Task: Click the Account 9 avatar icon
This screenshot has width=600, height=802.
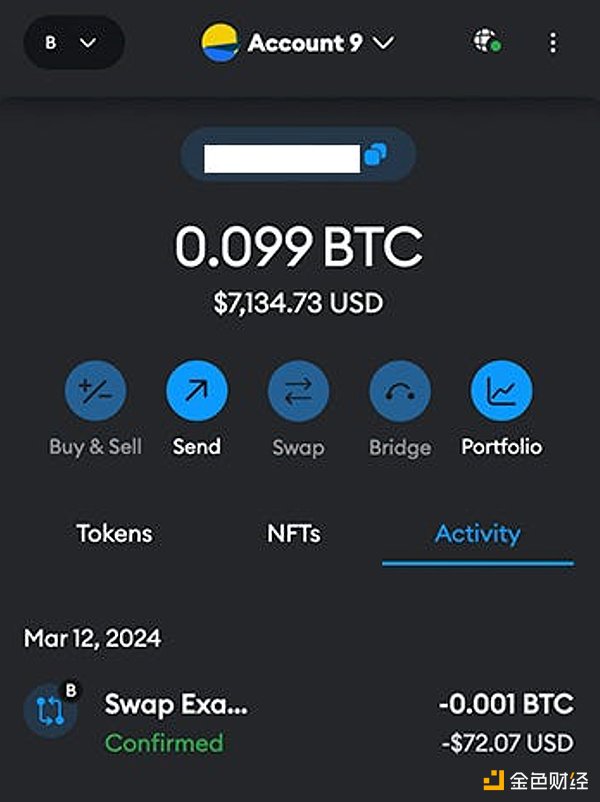Action: point(220,43)
